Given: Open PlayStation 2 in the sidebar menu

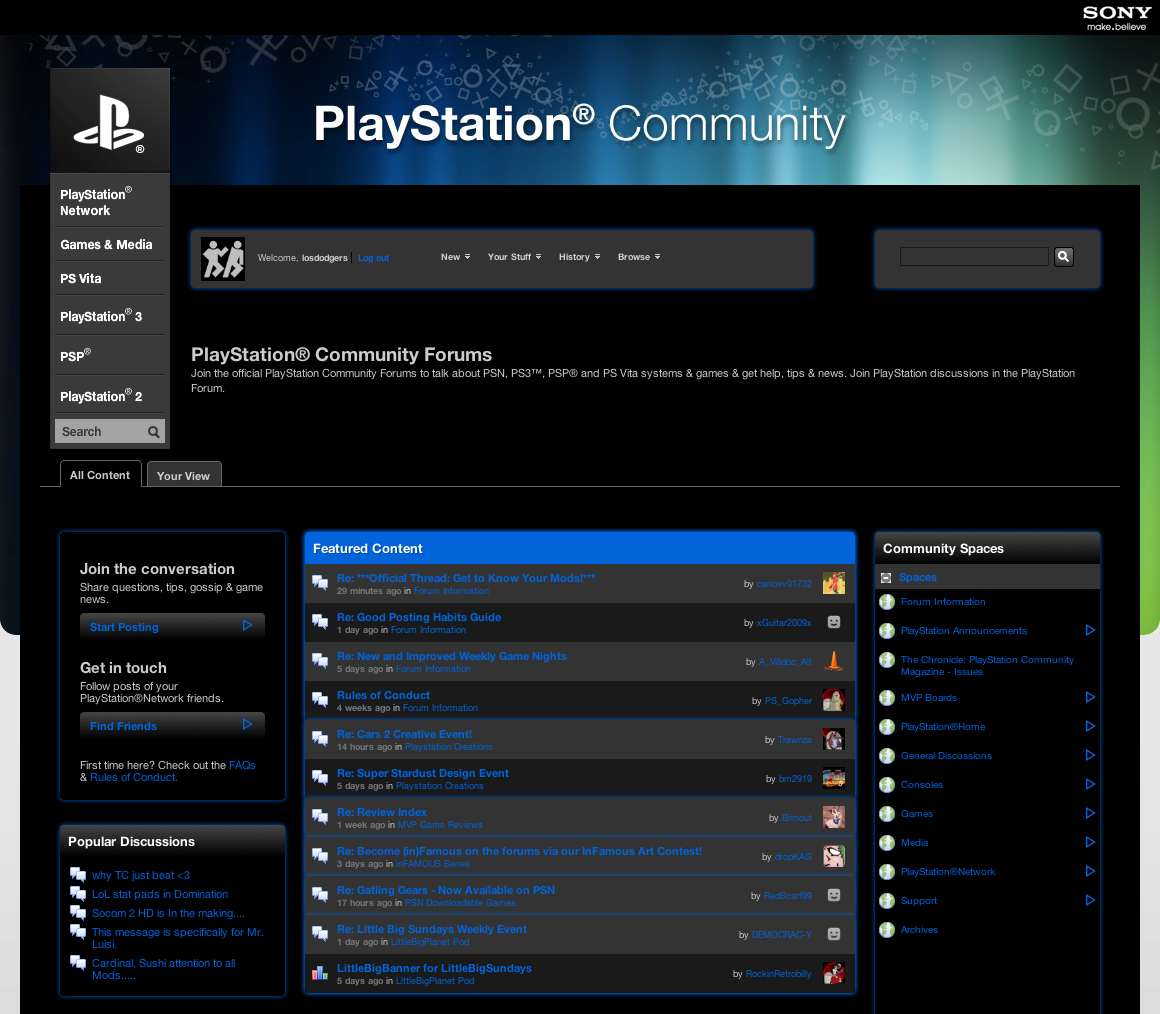Looking at the screenshot, I should pyautogui.click(x=101, y=396).
